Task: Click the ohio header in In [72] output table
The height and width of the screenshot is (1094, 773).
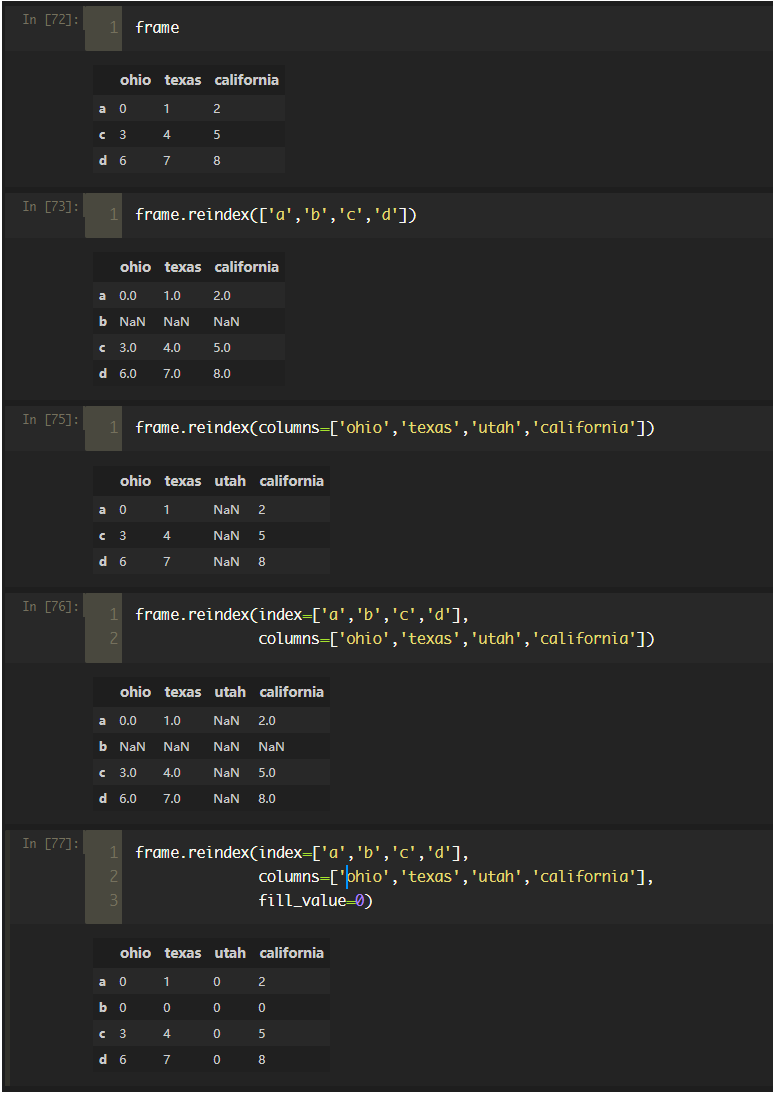Action: pyautogui.click(x=135, y=80)
